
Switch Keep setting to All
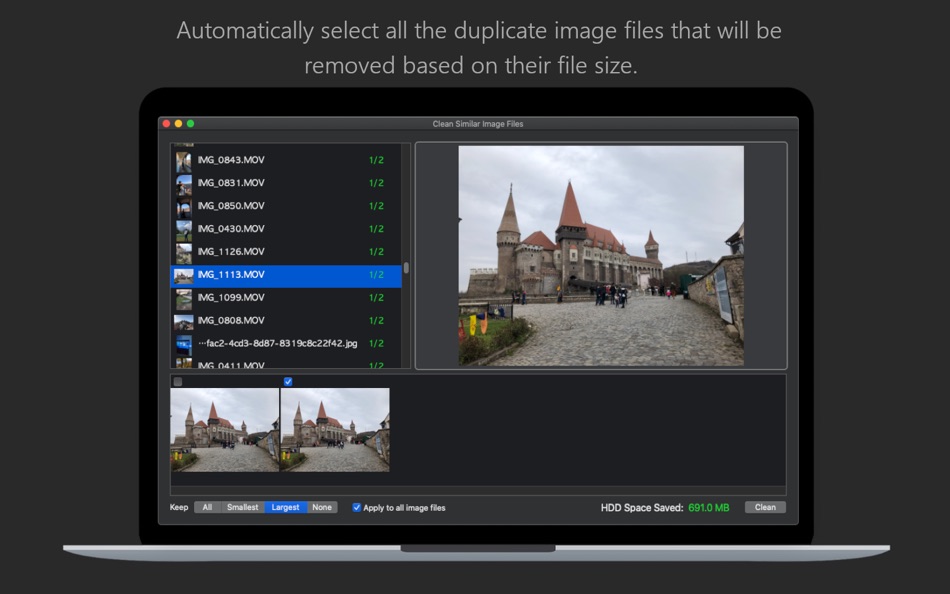208,507
